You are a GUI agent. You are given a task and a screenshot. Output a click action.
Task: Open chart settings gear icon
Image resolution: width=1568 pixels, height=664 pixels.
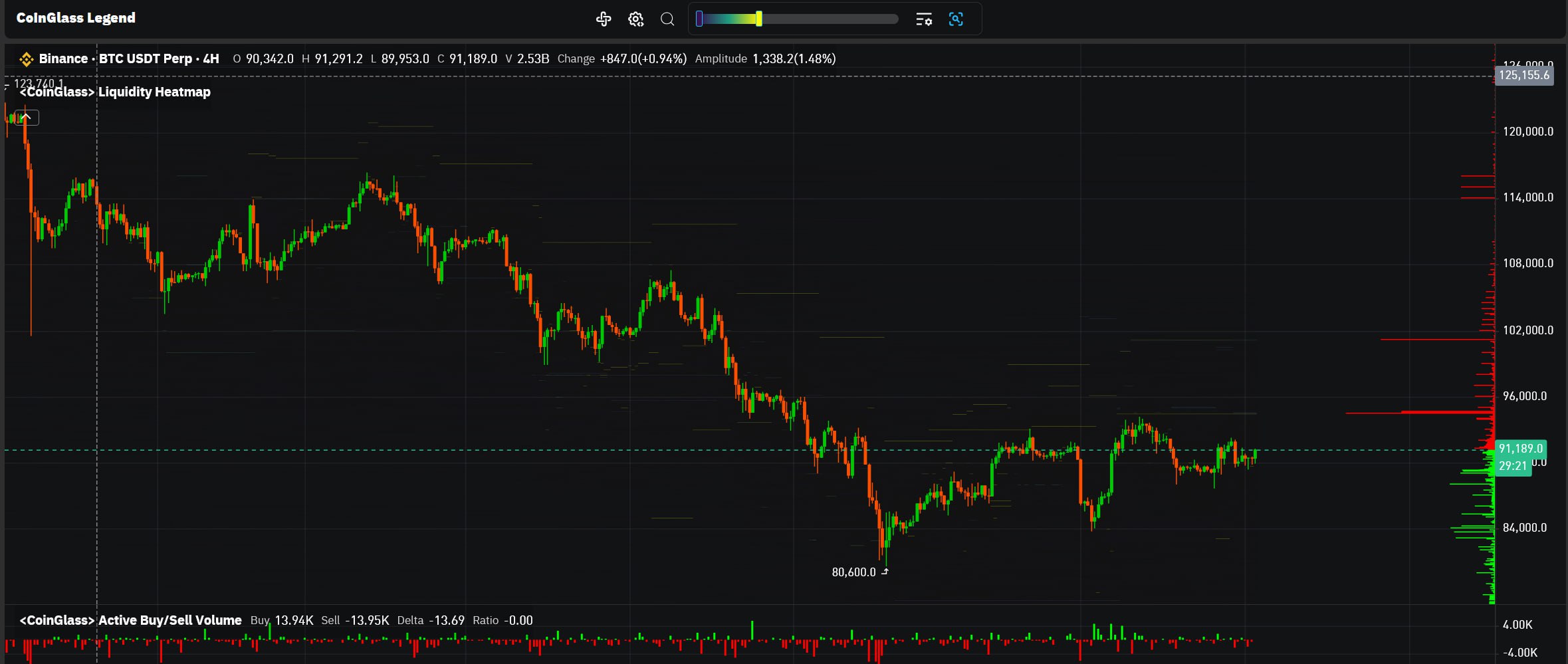tap(635, 19)
